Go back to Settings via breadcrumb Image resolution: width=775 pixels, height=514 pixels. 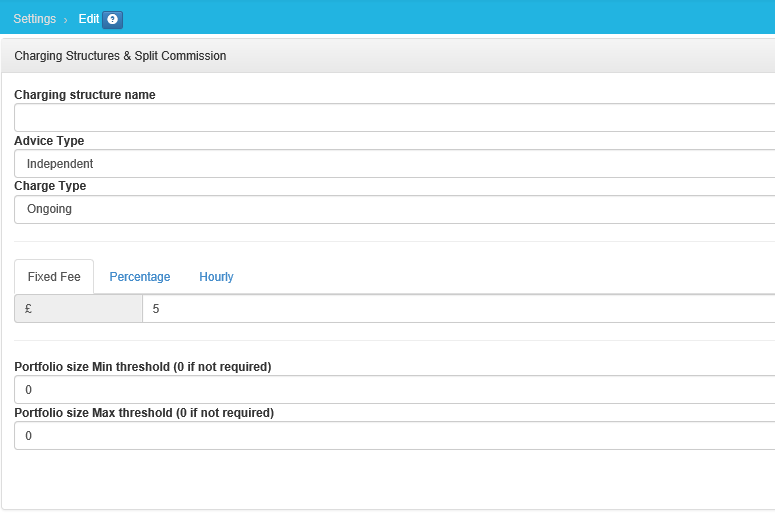[x=35, y=19]
